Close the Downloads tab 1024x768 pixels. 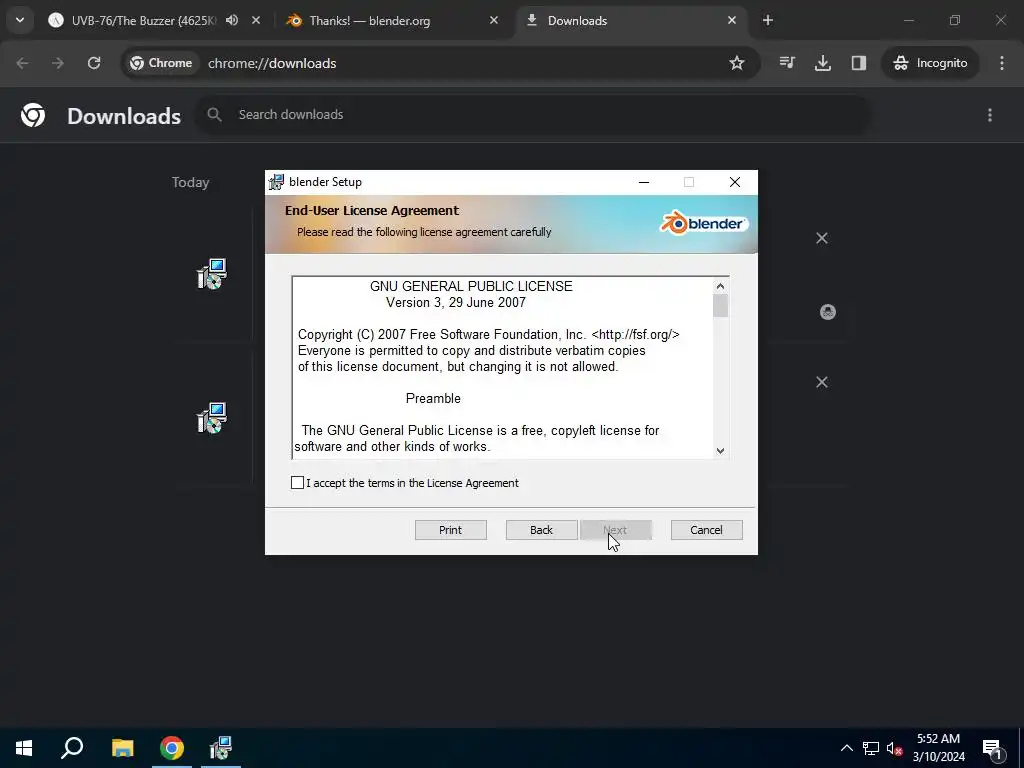pyautogui.click(x=731, y=20)
